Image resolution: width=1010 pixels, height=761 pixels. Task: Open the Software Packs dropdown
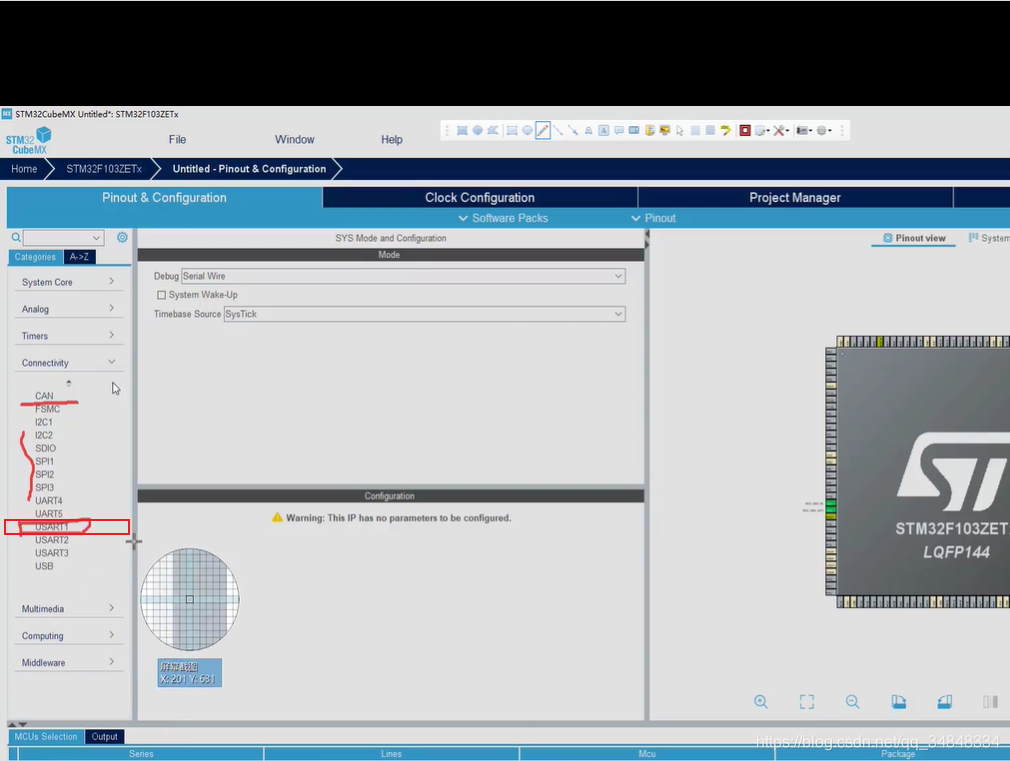[503, 218]
